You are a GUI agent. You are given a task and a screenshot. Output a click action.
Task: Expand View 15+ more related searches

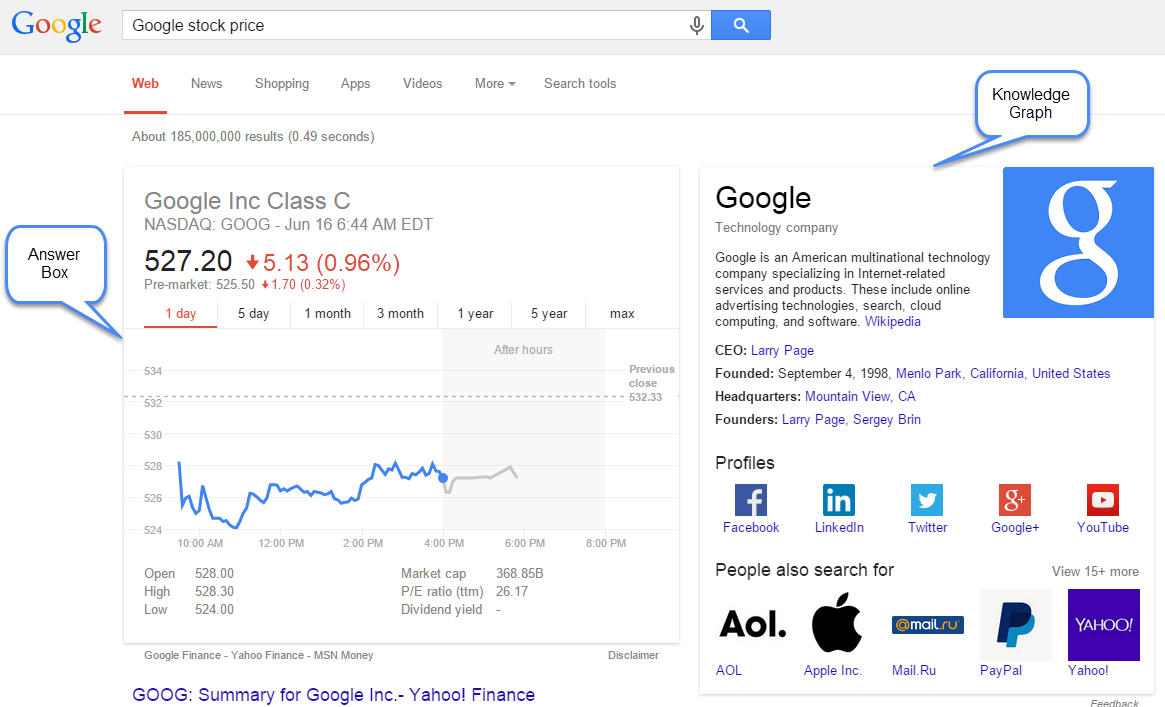pos(1095,571)
